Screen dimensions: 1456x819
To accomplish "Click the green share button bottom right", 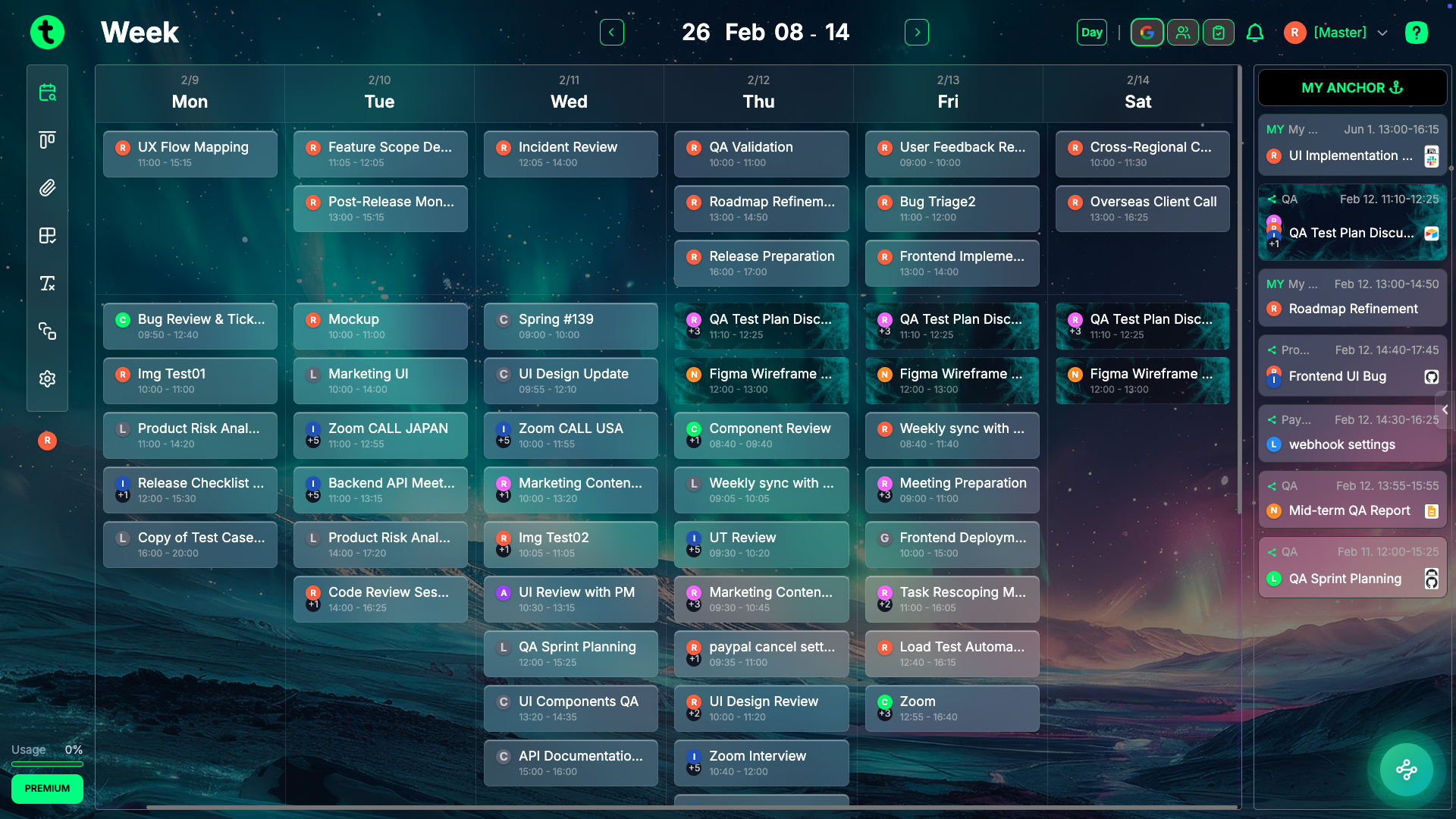I will click(1406, 769).
